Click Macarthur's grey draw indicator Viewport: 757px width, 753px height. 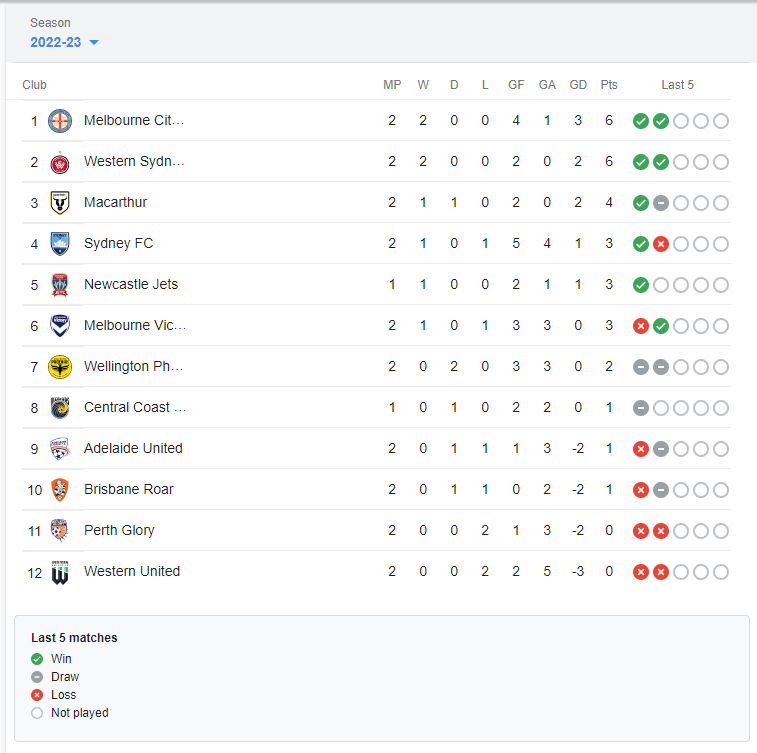pos(661,203)
